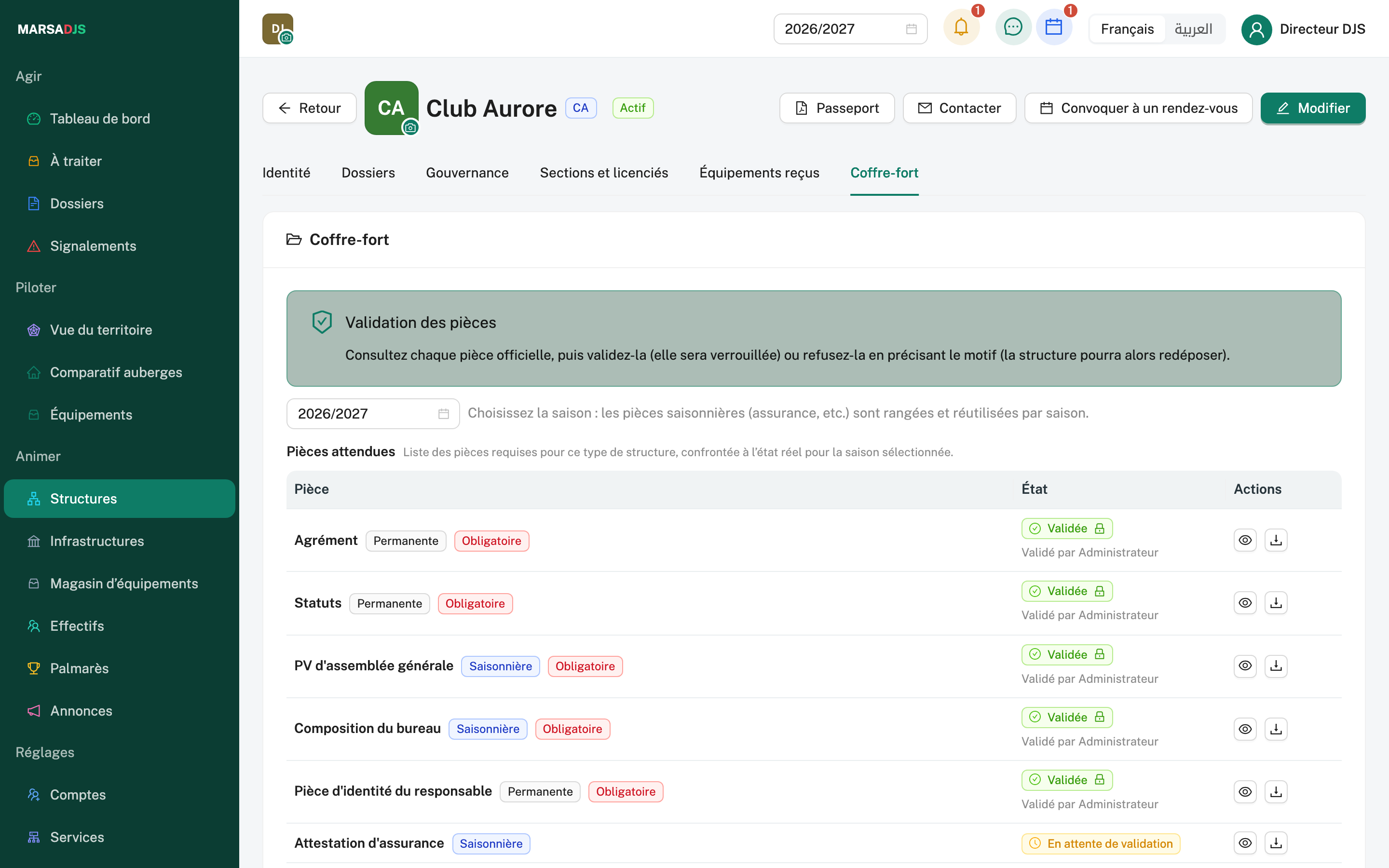Download the Agrément document

1276,540
